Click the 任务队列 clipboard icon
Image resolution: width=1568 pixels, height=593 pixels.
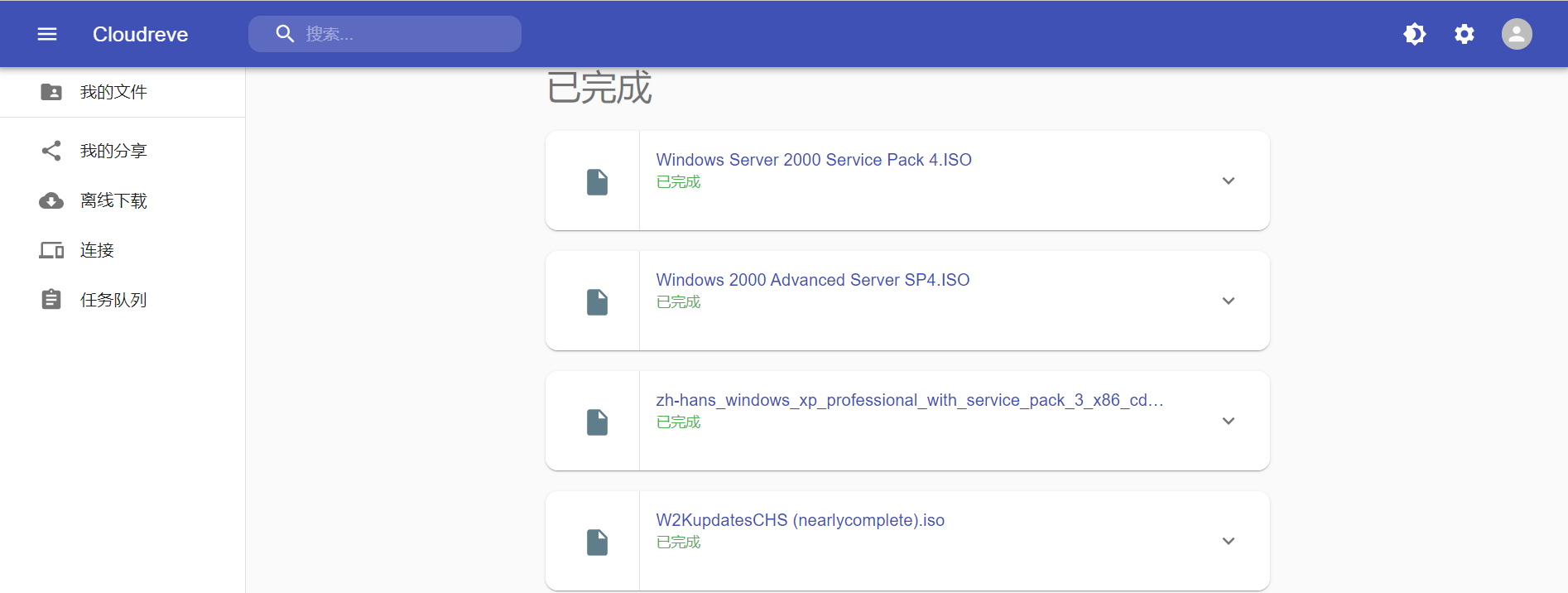tap(51, 300)
